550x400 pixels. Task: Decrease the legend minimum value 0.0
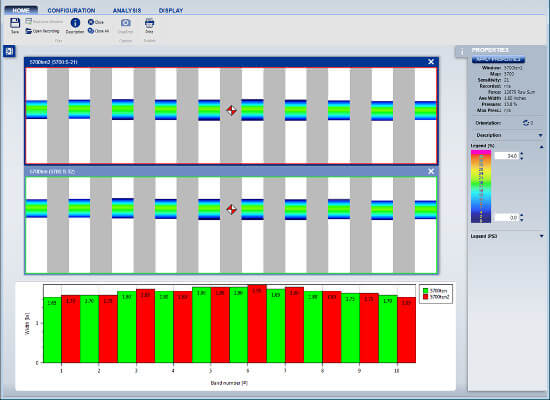coord(522,220)
